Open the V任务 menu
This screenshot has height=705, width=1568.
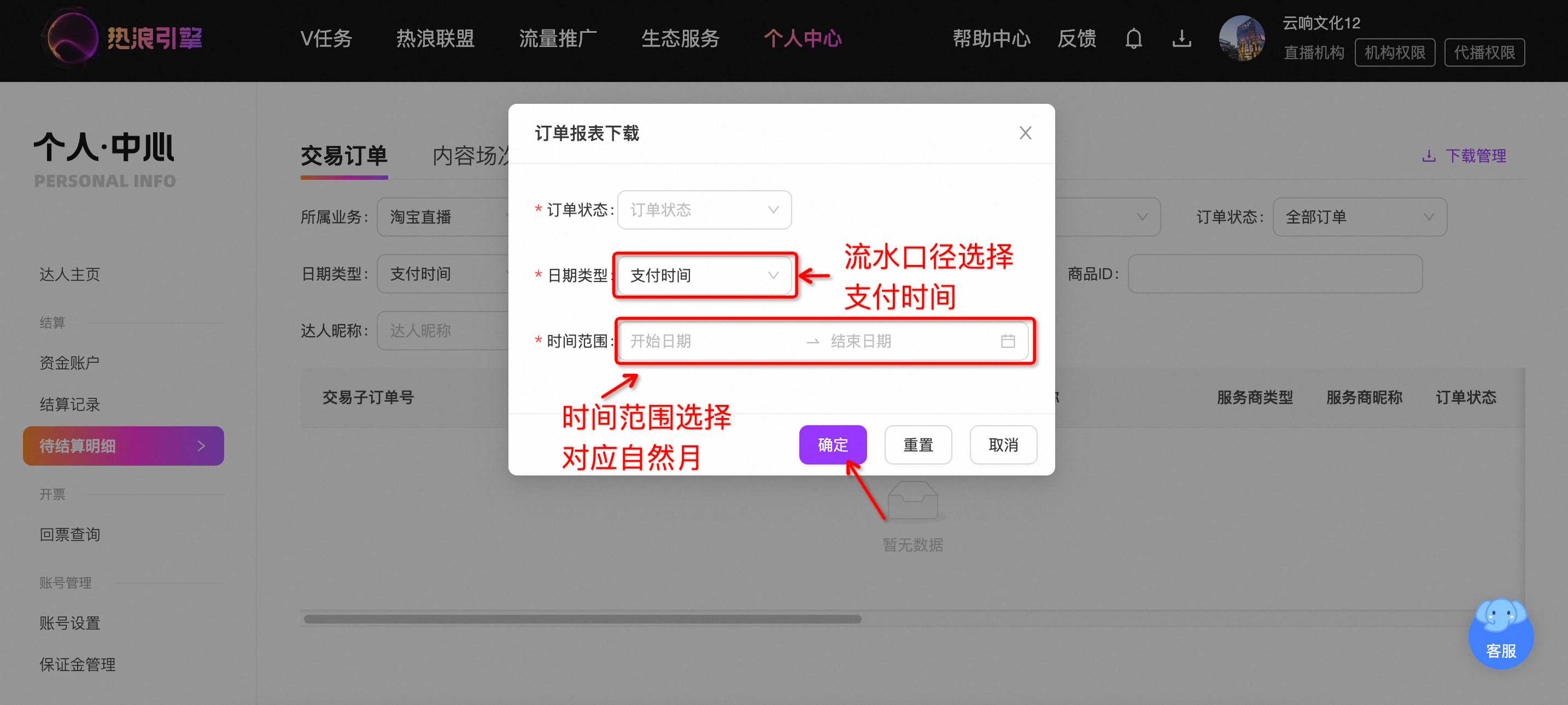pyautogui.click(x=326, y=39)
